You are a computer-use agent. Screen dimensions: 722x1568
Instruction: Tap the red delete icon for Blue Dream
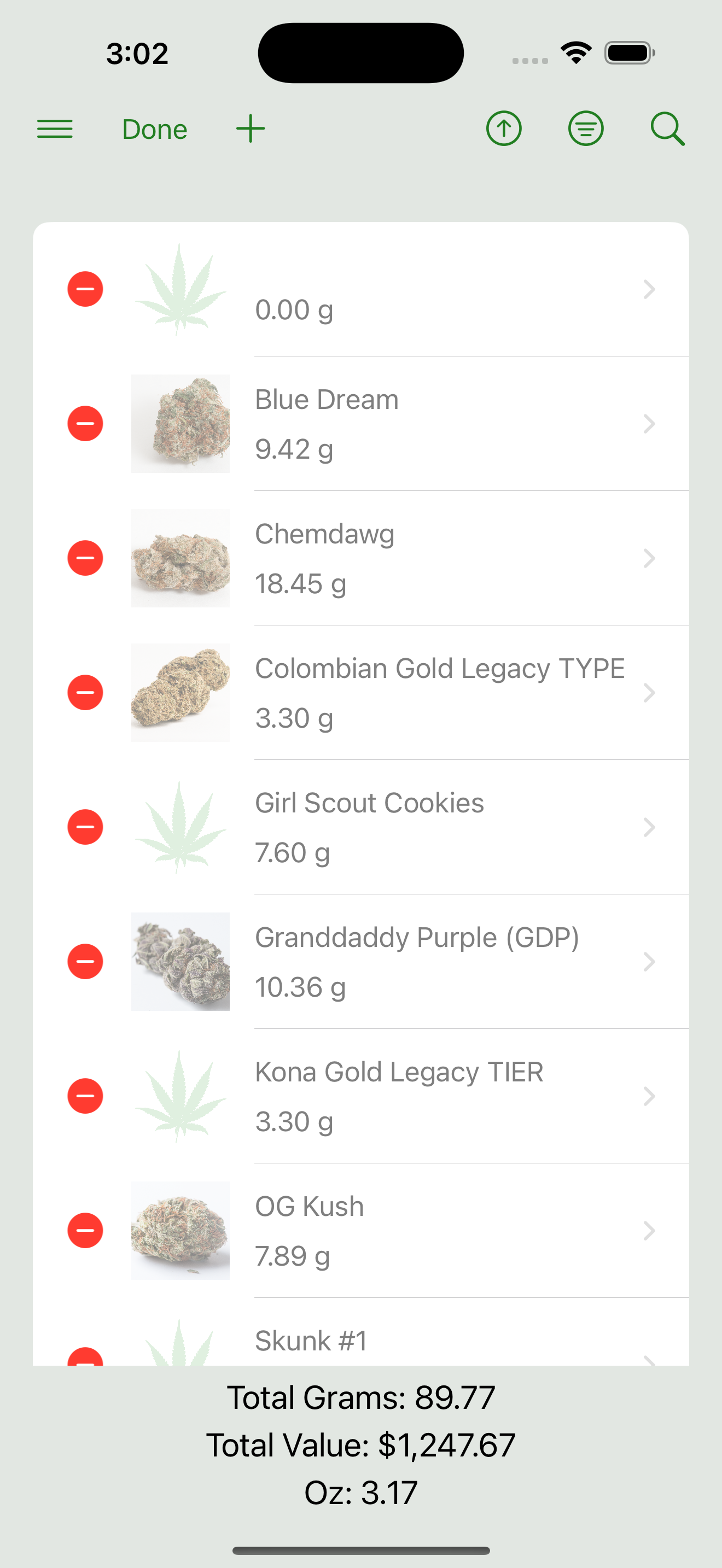[85, 424]
